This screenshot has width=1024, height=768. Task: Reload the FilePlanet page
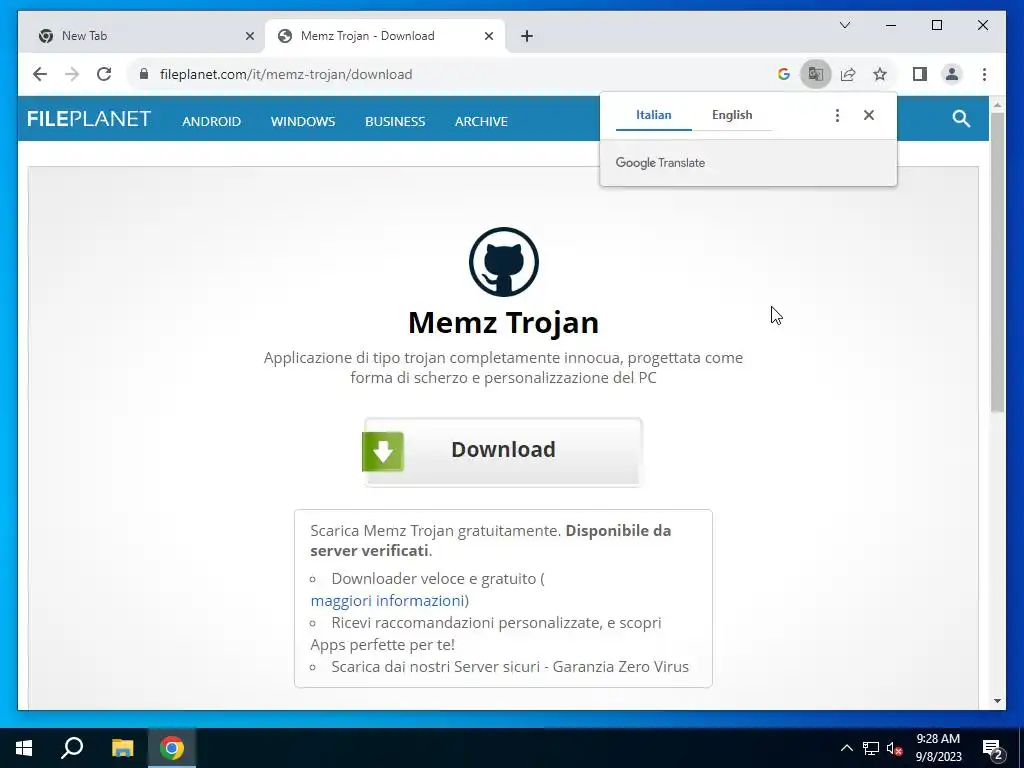click(x=104, y=74)
